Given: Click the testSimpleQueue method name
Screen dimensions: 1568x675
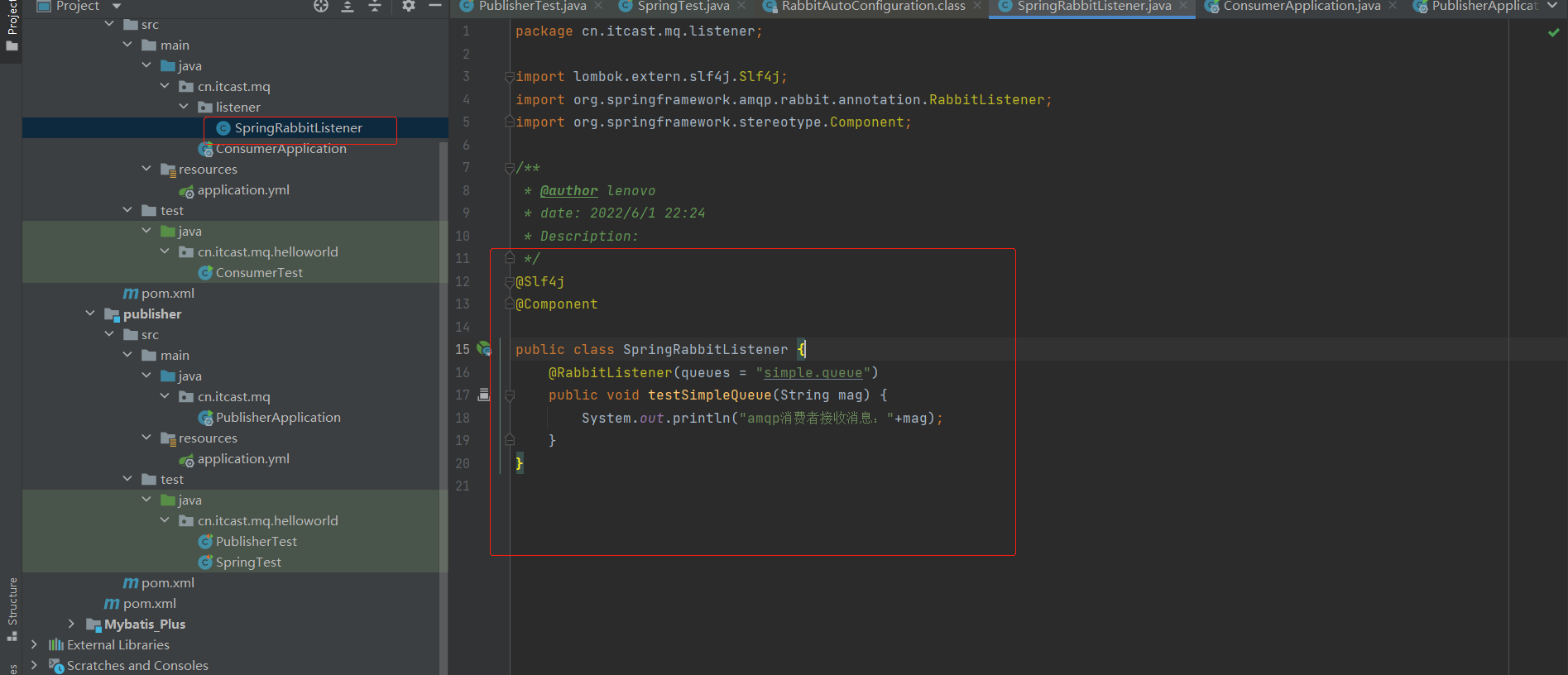Looking at the screenshot, I should (710, 395).
